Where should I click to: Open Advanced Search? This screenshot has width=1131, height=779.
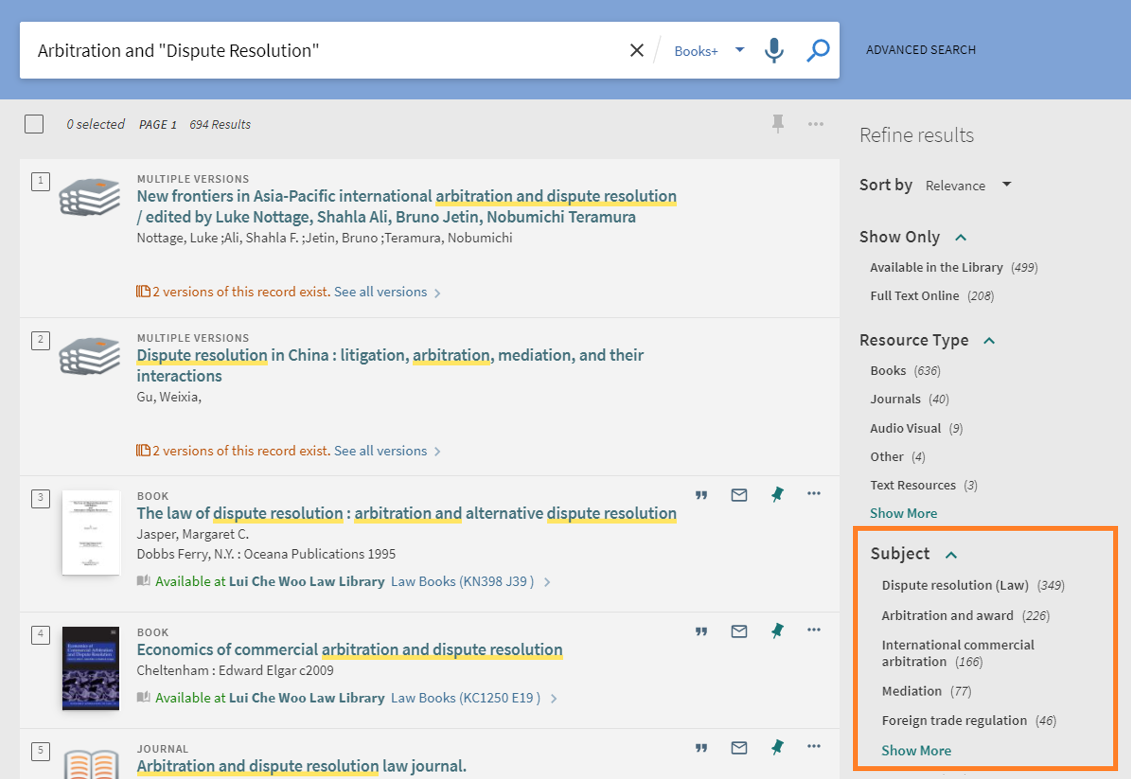tap(920, 50)
